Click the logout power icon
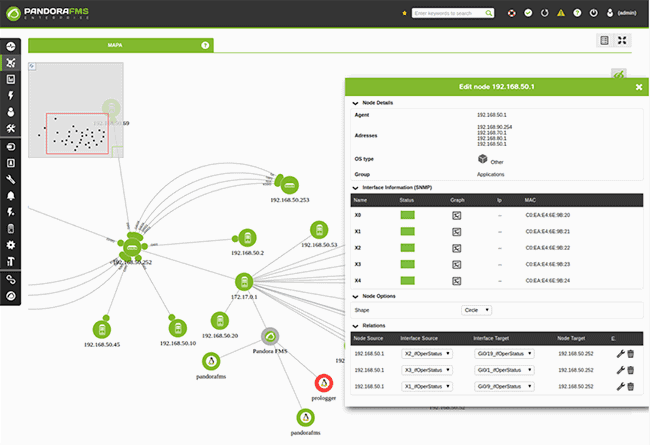The width and height of the screenshot is (650, 445). pyautogui.click(x=594, y=13)
